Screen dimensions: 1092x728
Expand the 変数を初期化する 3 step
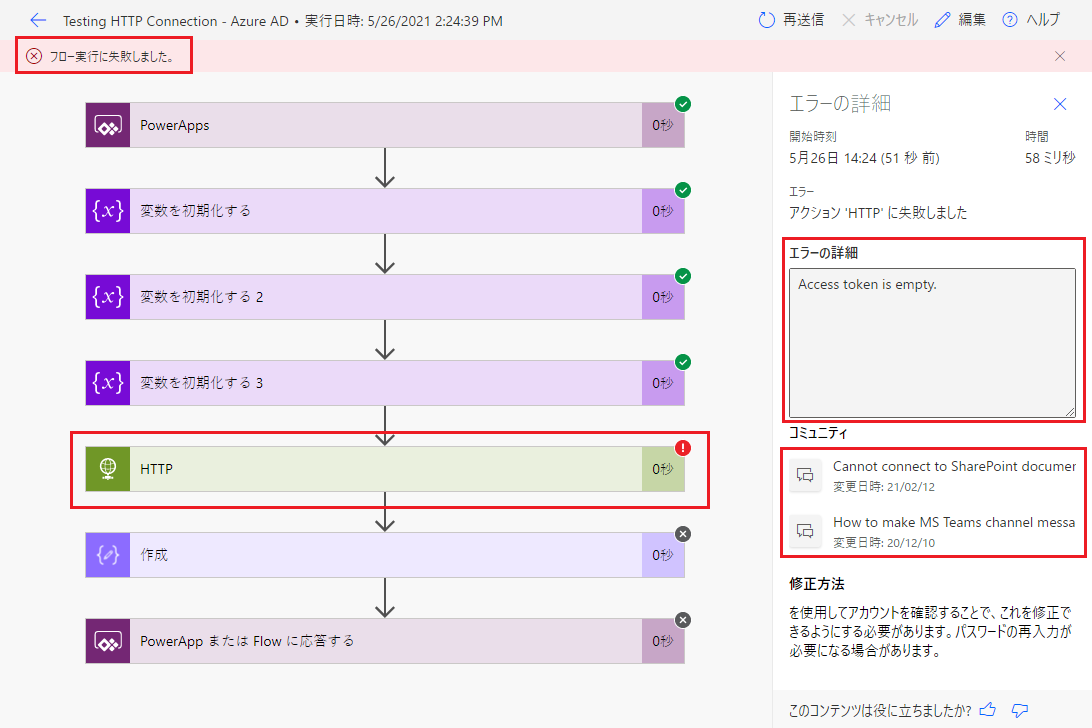tap(385, 383)
